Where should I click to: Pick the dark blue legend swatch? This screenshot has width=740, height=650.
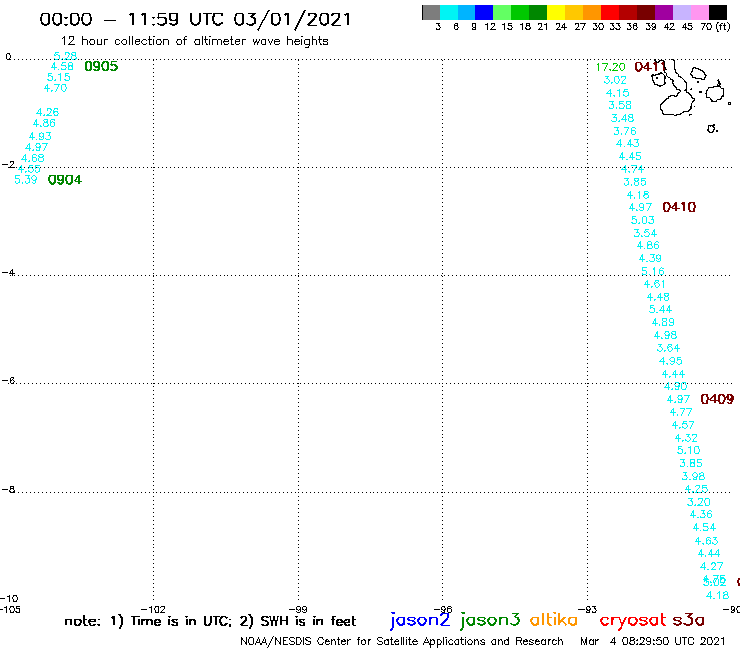pyautogui.click(x=484, y=12)
